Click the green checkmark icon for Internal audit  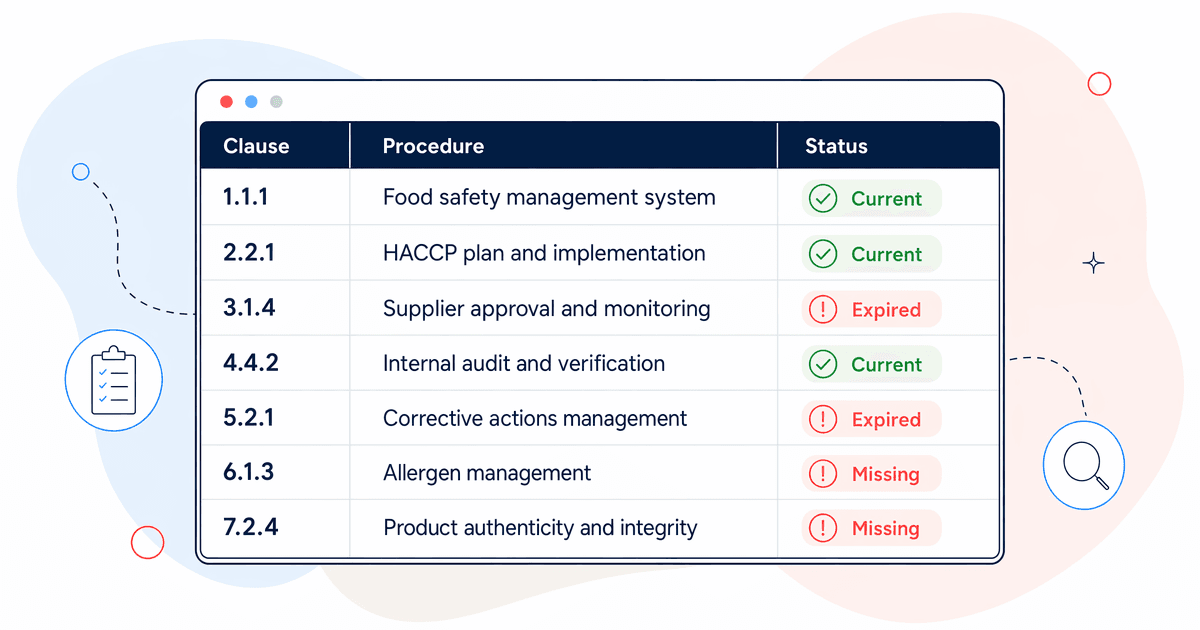822,365
